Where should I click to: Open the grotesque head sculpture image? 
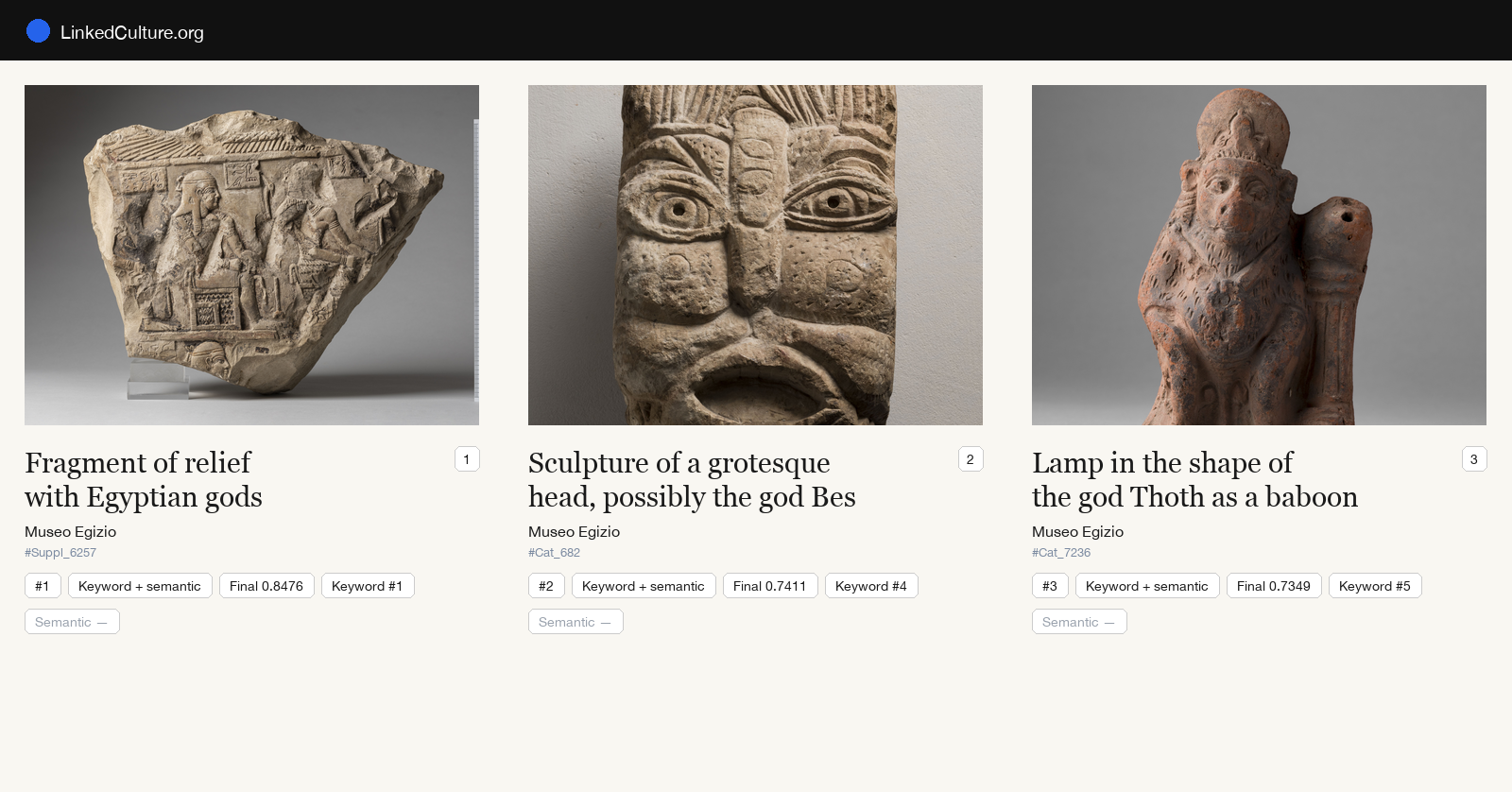(x=755, y=255)
